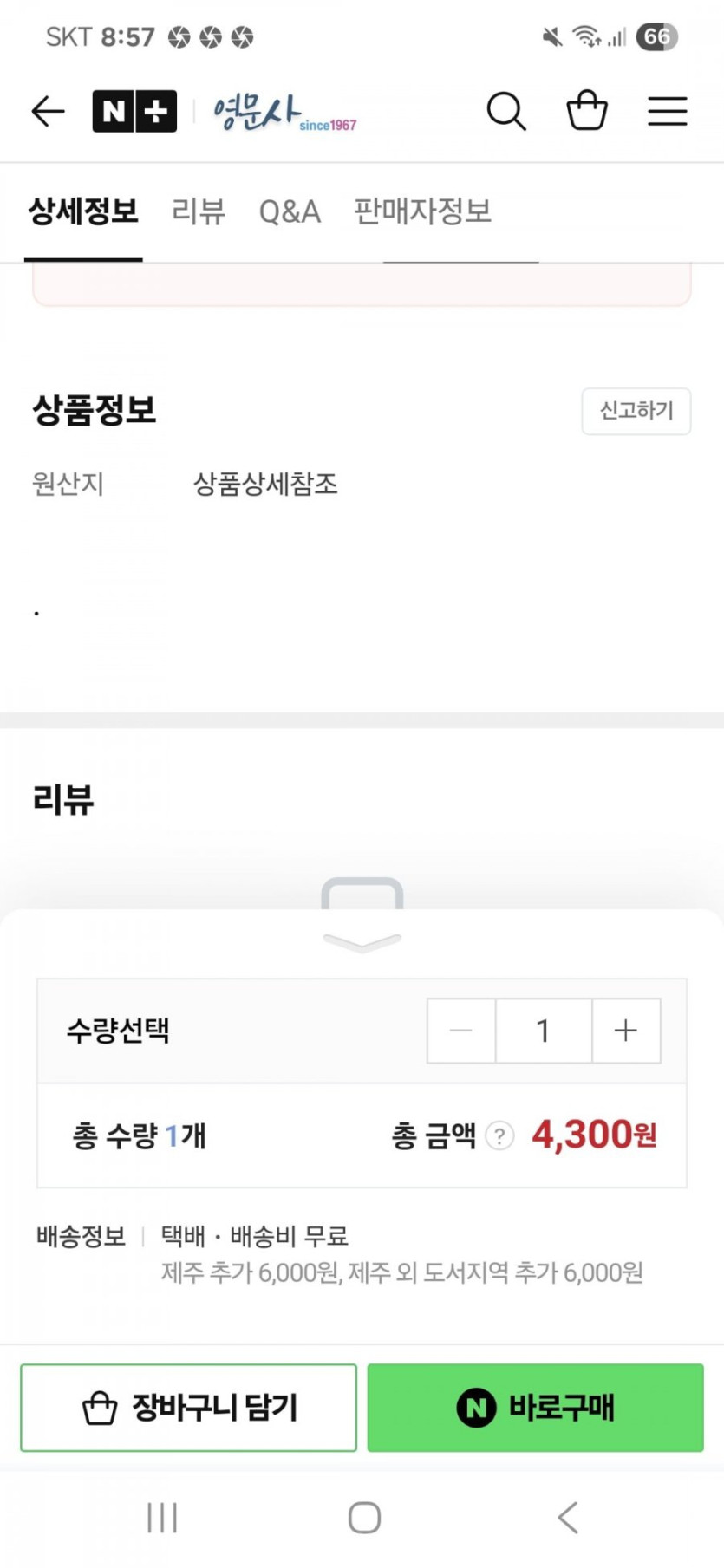Tap the 영문사 shop logo

tap(284, 113)
